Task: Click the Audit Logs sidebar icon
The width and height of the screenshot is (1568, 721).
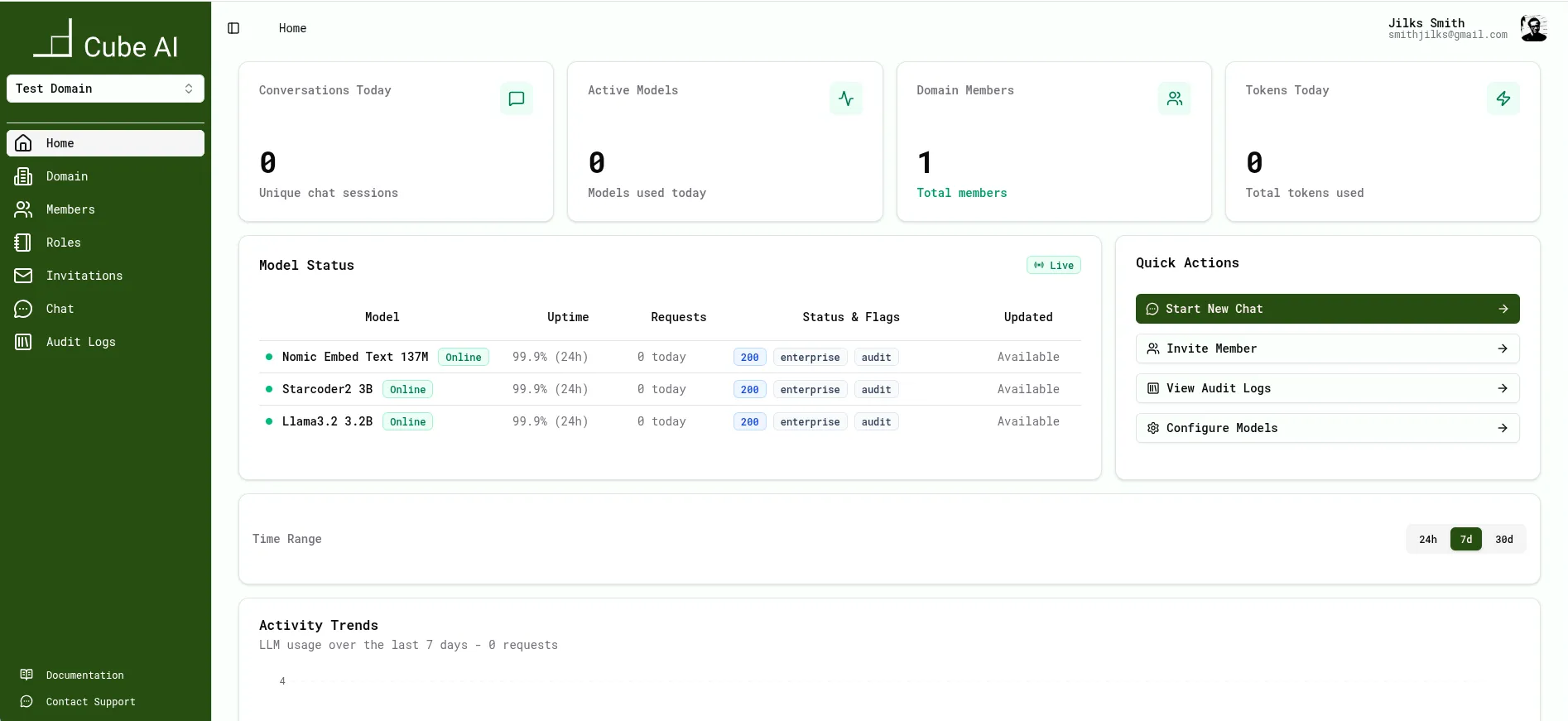Action: [x=23, y=342]
